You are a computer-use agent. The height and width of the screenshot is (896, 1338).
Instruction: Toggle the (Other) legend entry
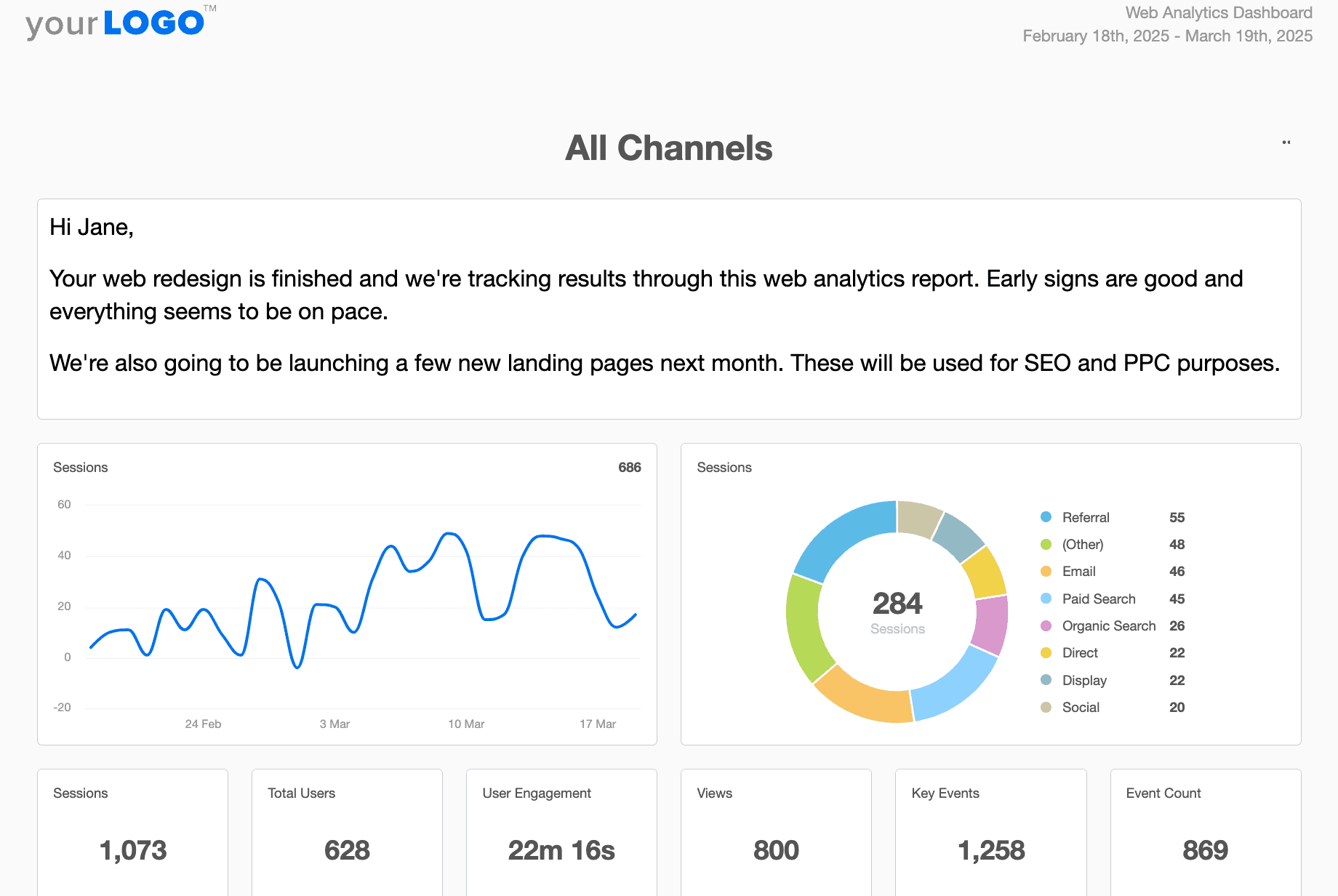click(1082, 545)
